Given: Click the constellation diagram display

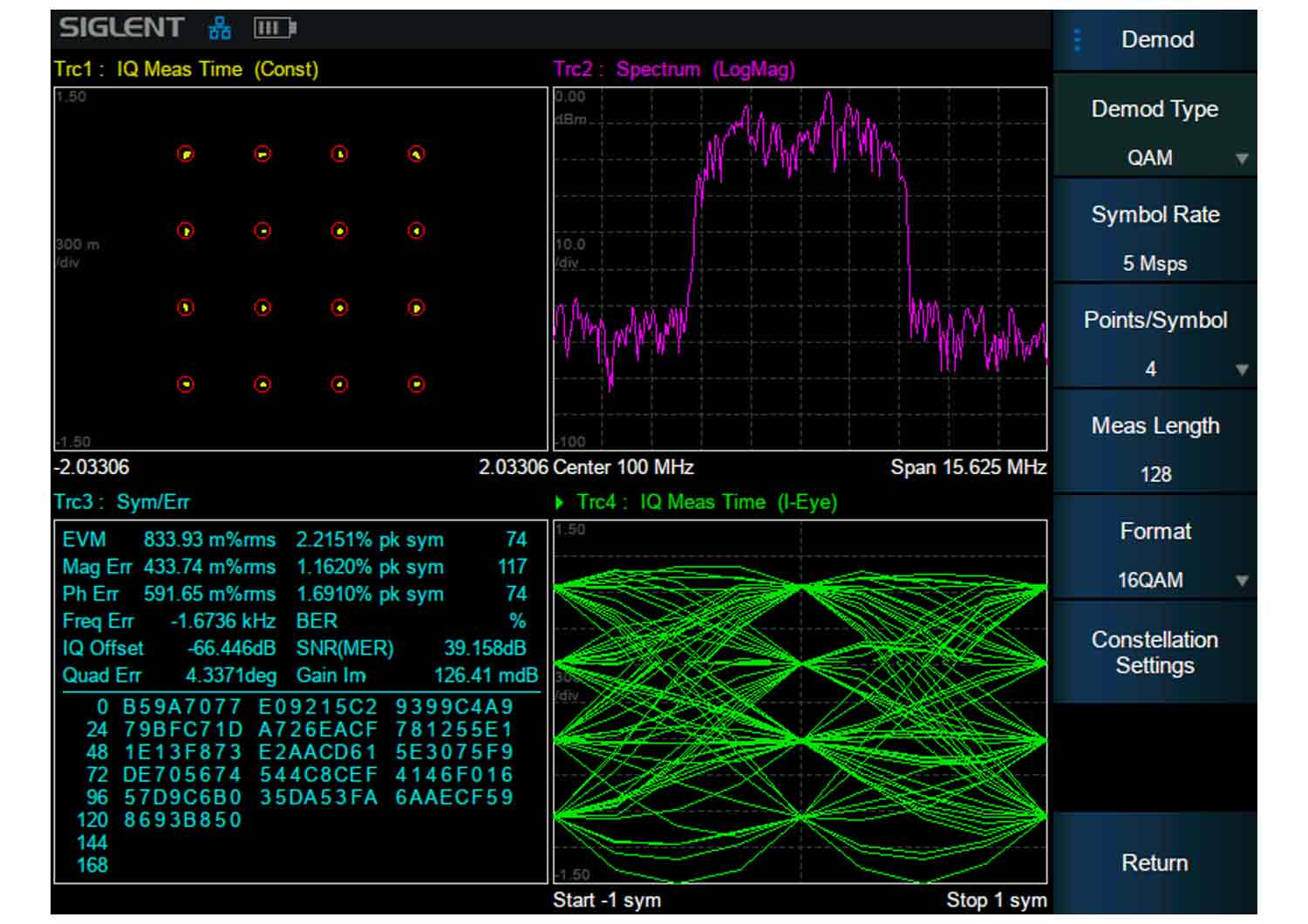Looking at the screenshot, I should tap(301, 268).
